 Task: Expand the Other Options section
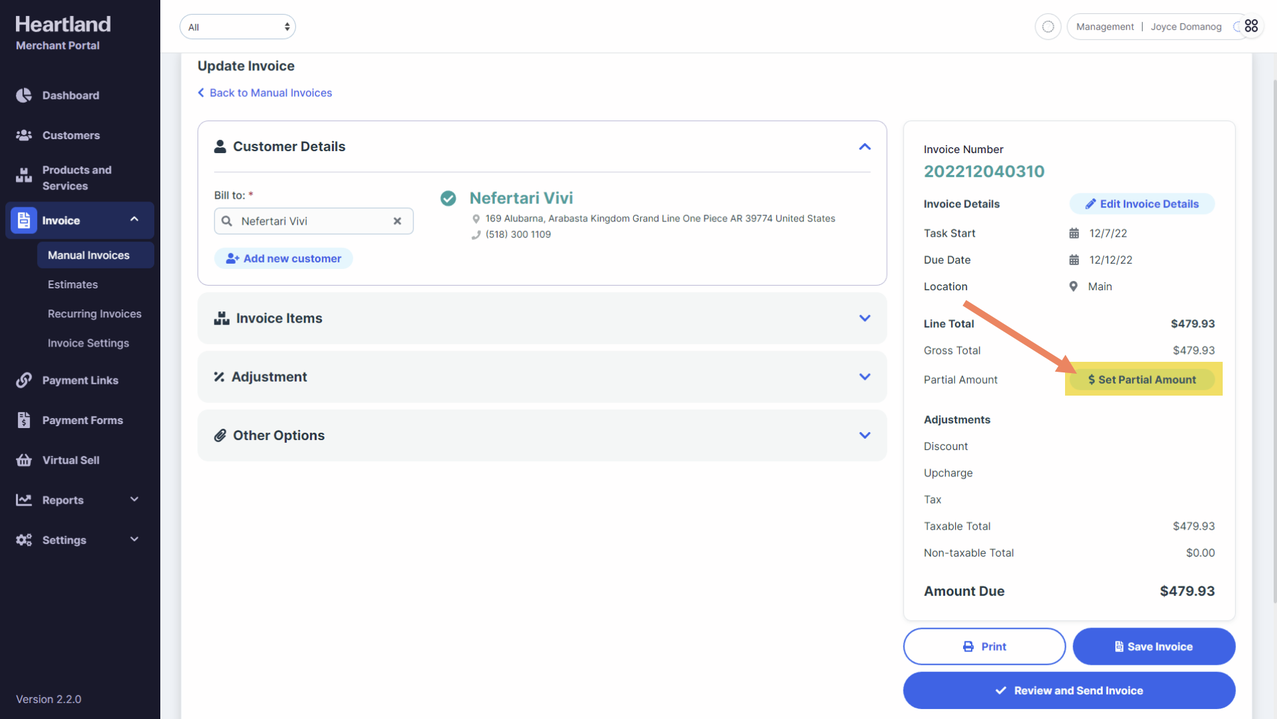click(864, 435)
